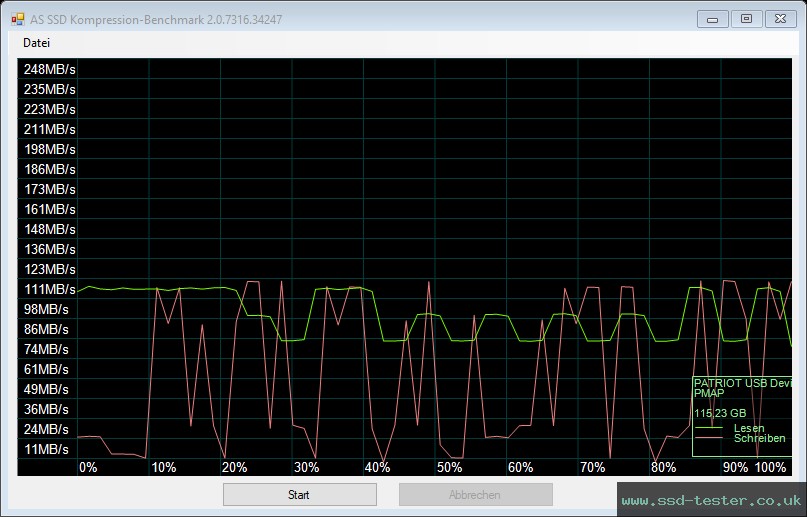The image size is (807, 517).
Task: Click the 248MB/s axis label
Action: point(49,69)
